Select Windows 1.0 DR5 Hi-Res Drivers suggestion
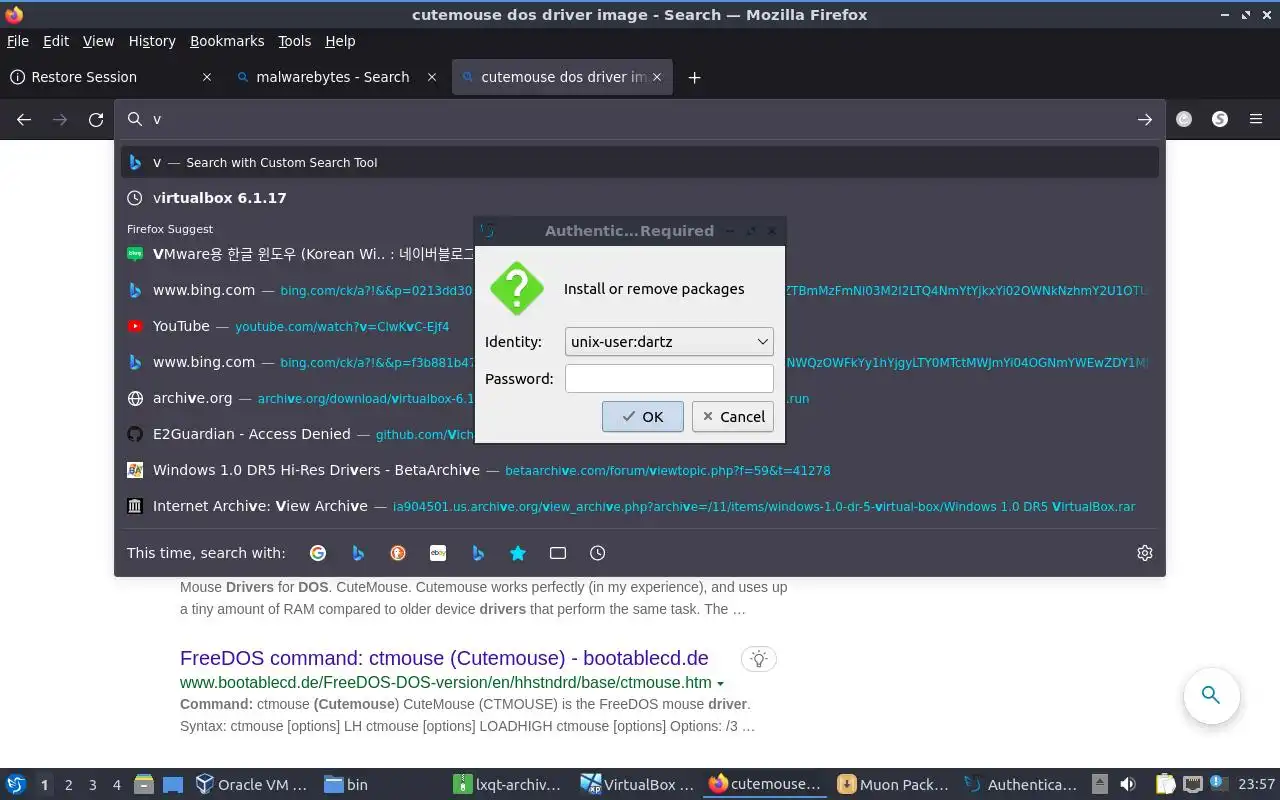 tap(640, 470)
